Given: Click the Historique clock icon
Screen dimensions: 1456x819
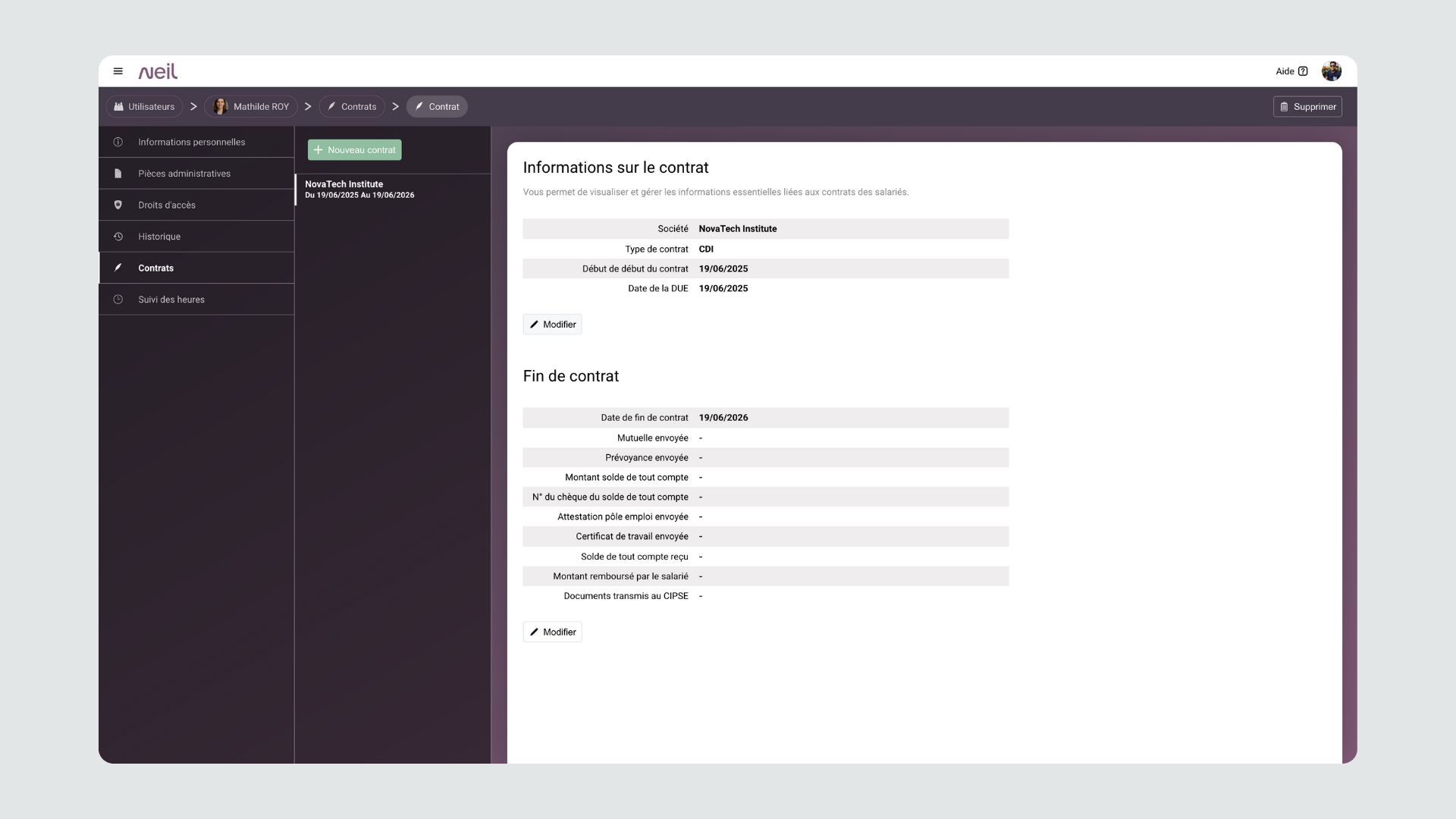Looking at the screenshot, I should point(118,237).
